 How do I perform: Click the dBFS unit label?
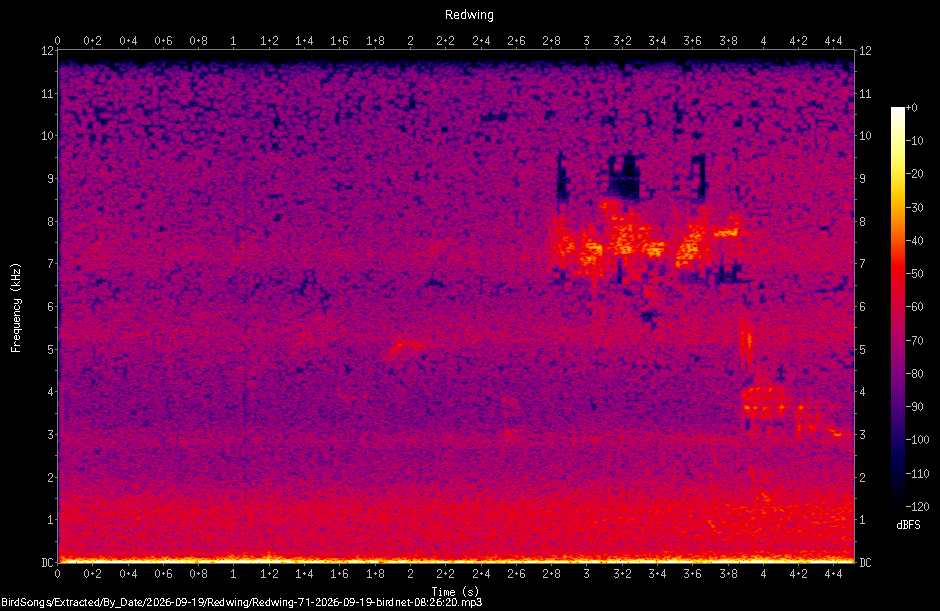pos(908,525)
